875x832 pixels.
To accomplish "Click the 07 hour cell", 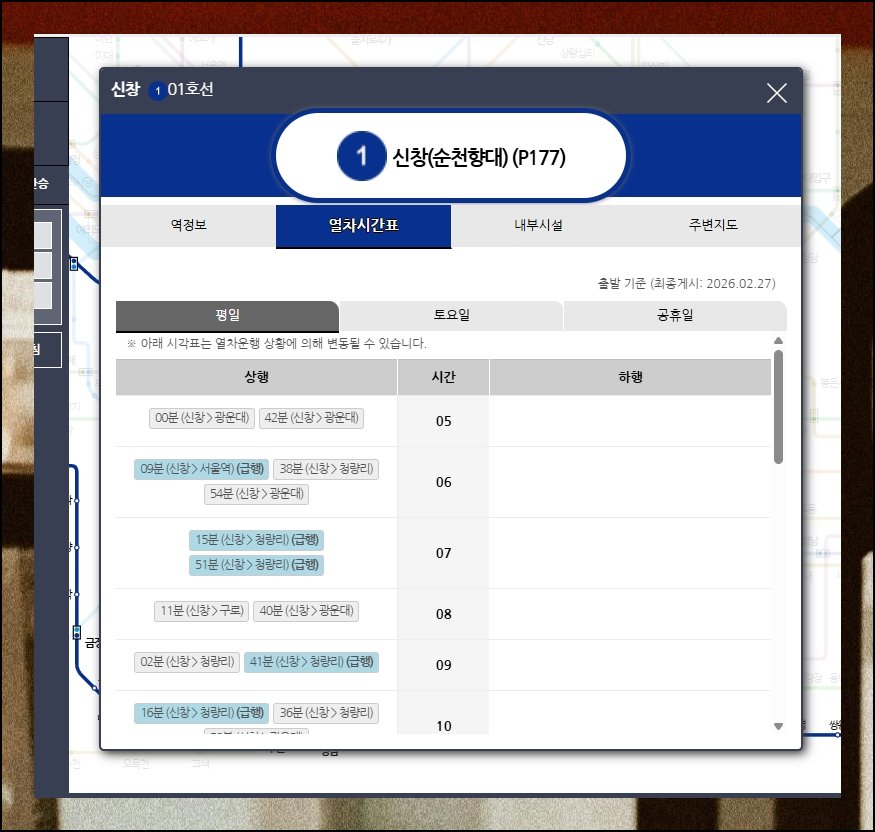I will [x=444, y=553].
